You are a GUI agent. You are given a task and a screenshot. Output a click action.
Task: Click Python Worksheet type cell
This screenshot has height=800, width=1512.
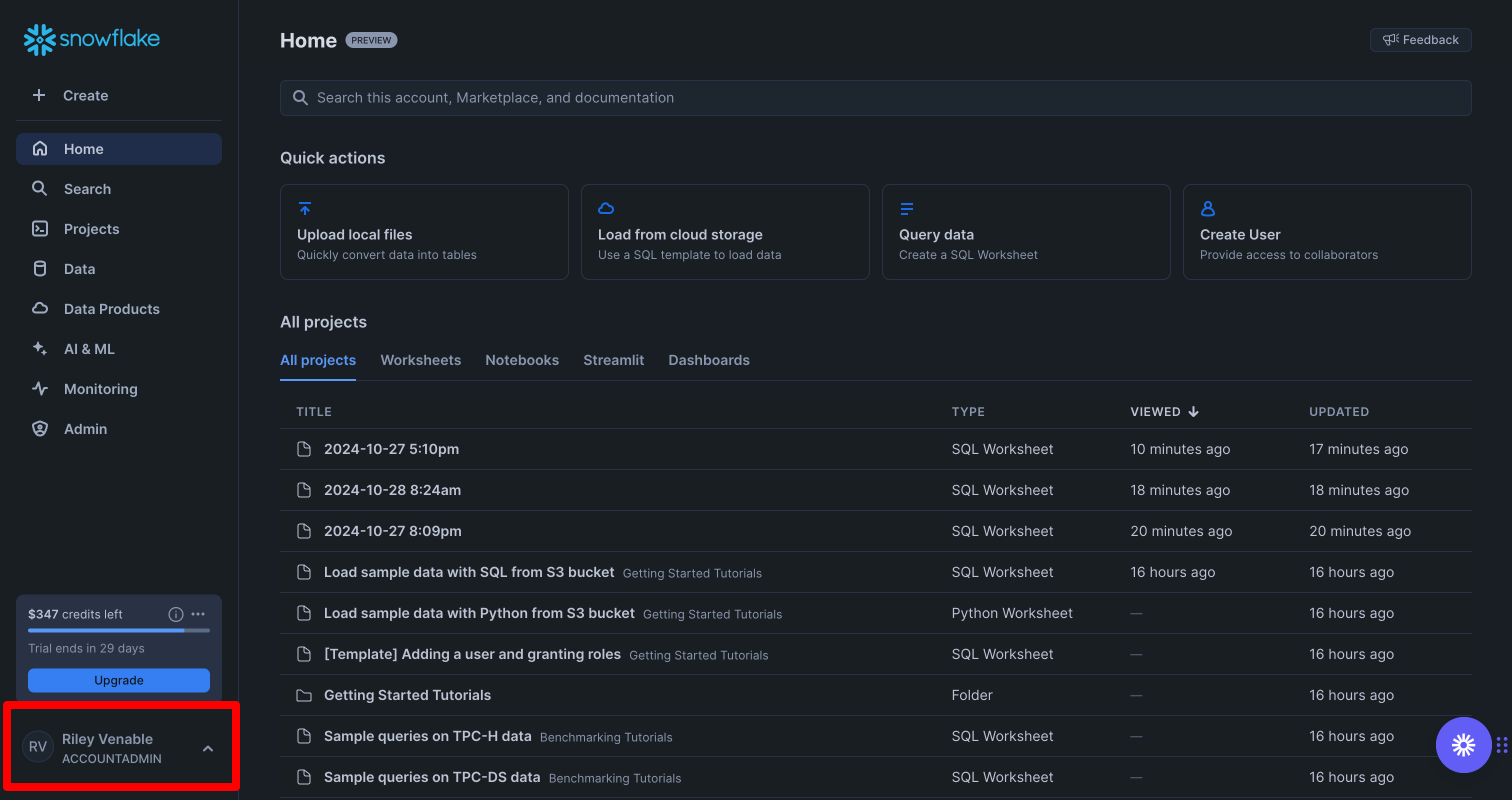point(1012,613)
